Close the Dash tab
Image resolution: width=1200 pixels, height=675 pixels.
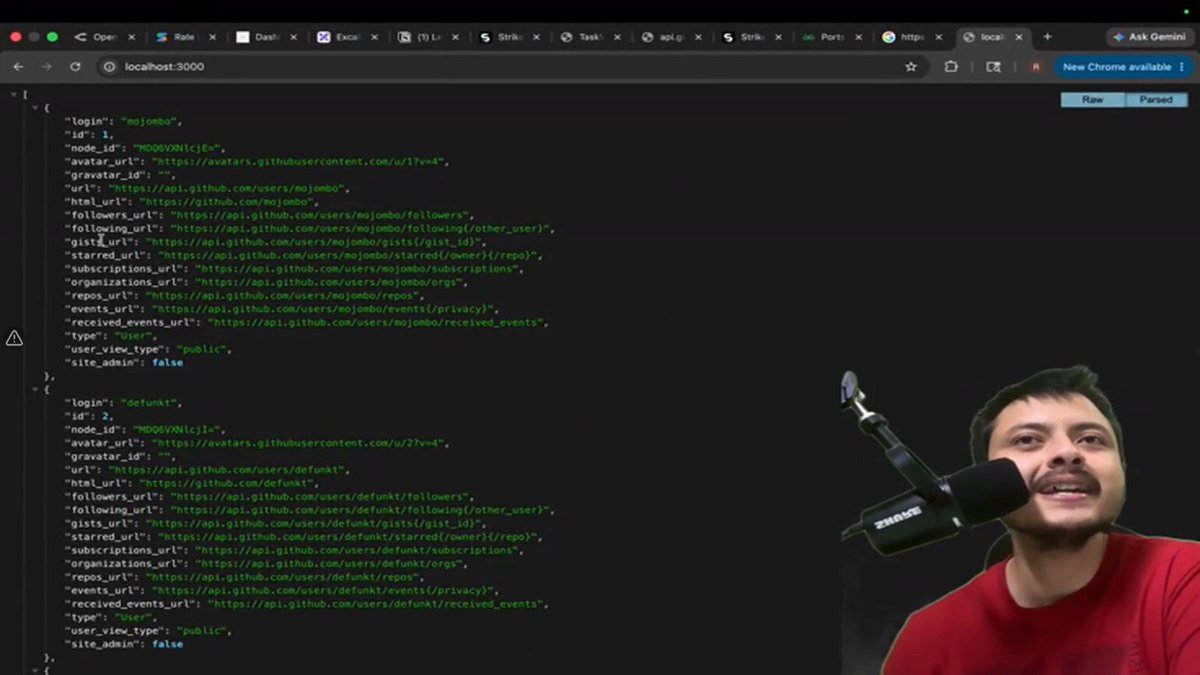click(293, 37)
